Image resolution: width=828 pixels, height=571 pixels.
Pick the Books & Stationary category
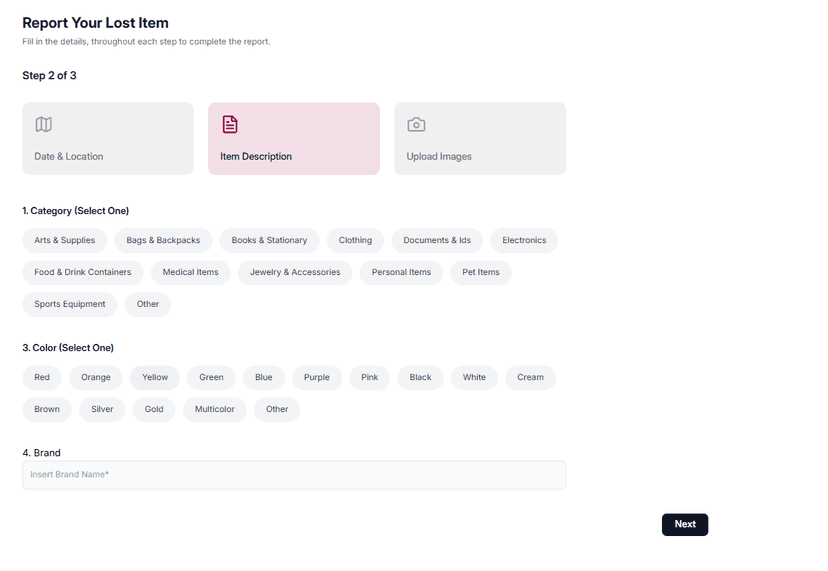pos(269,240)
